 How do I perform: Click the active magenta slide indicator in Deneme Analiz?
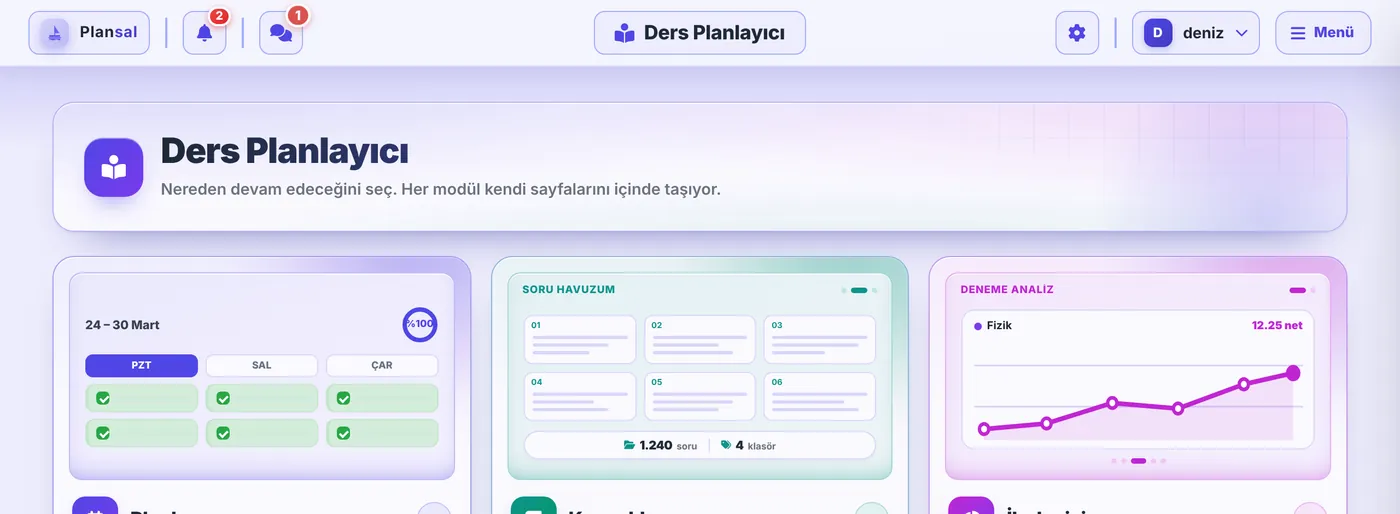(x=1298, y=290)
